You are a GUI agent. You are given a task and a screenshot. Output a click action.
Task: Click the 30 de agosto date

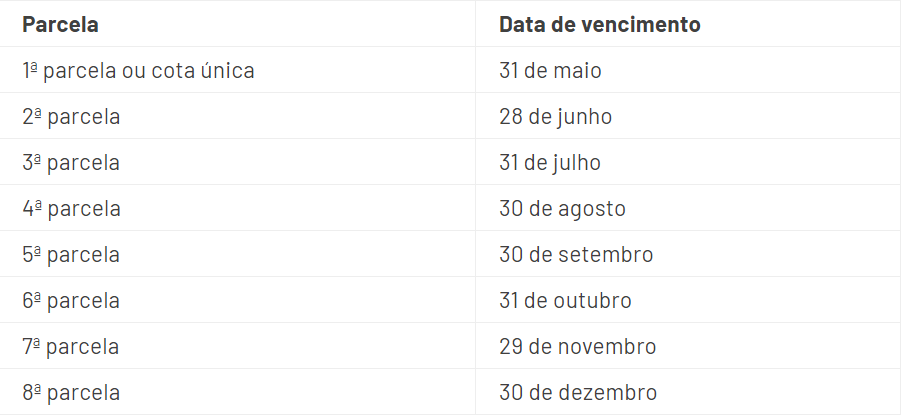[563, 208]
